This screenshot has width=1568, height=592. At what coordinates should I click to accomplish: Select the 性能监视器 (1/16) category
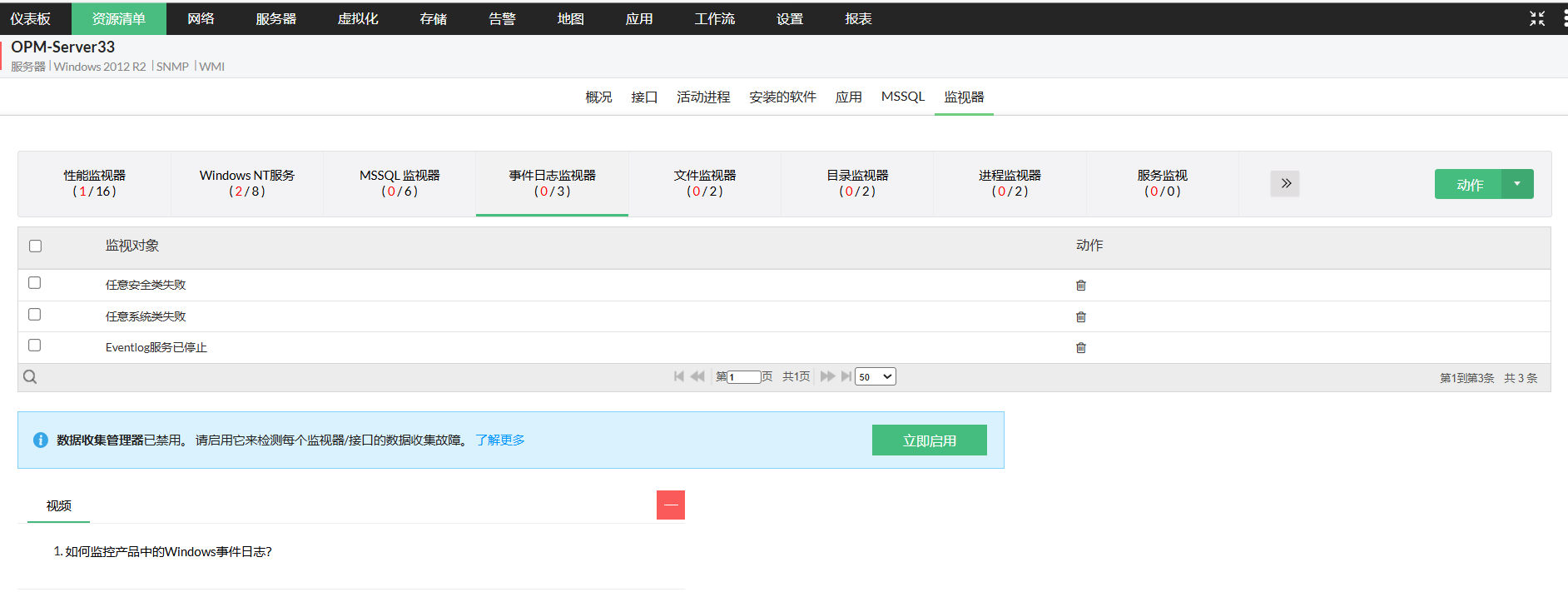point(94,183)
